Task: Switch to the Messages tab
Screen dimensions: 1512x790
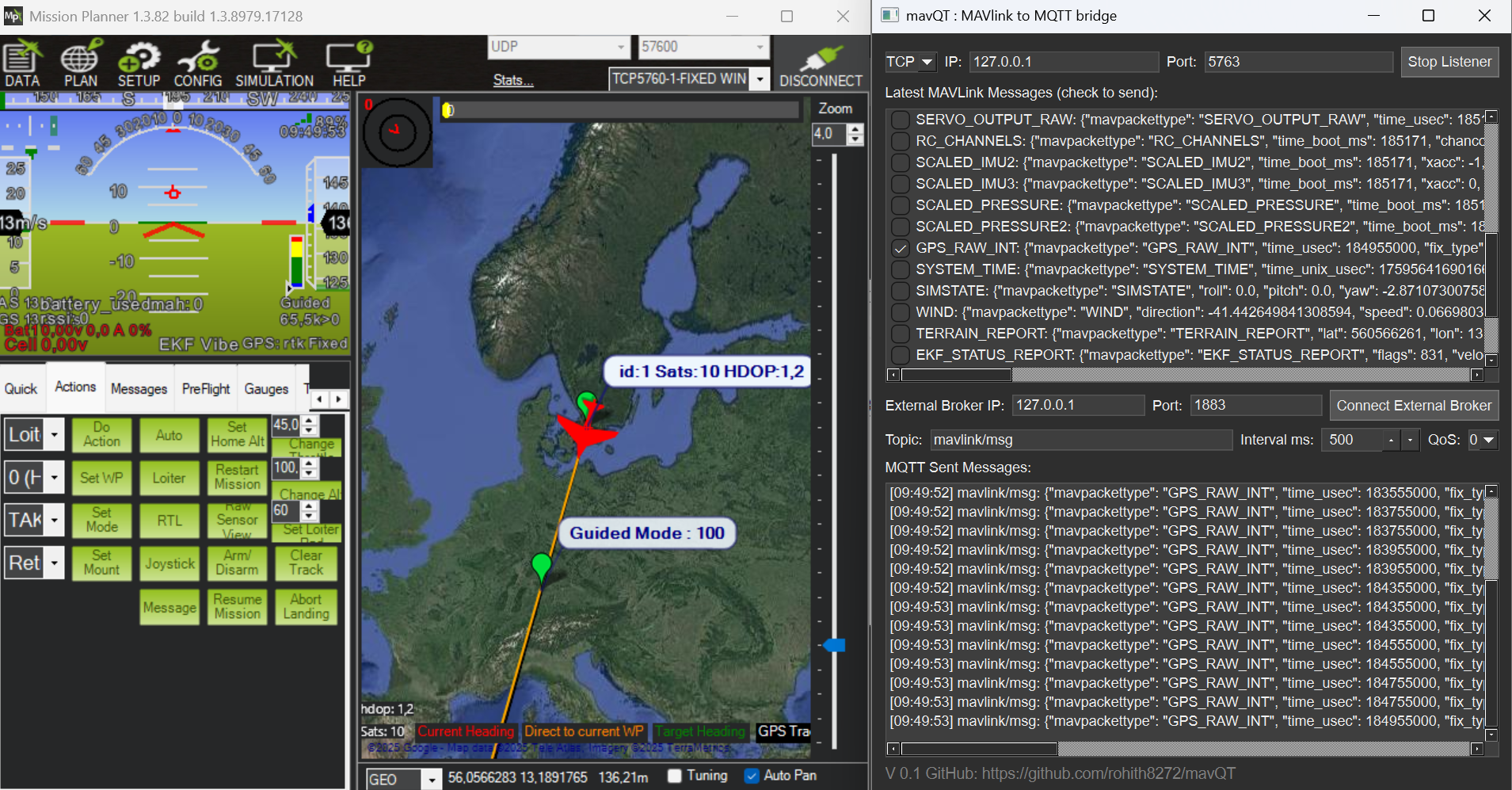Action: pyautogui.click(x=139, y=388)
